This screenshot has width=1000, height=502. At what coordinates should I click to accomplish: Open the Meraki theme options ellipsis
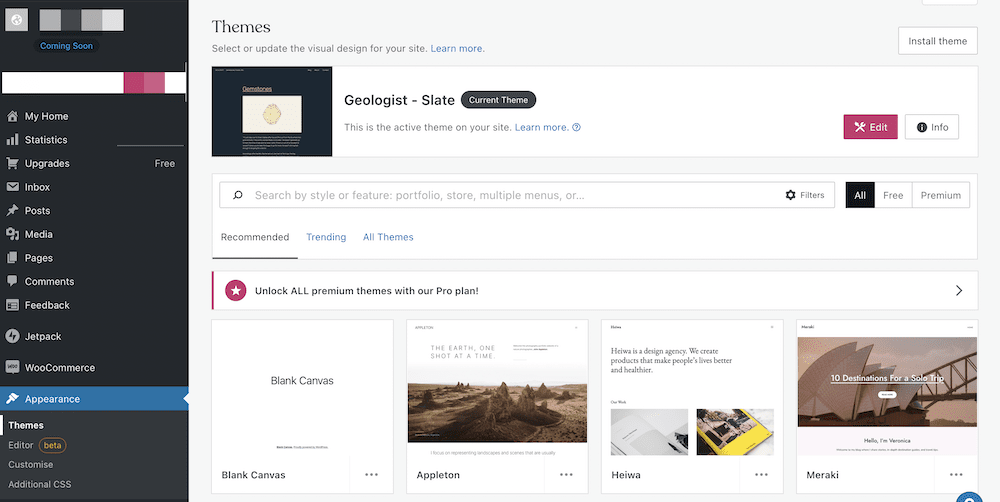click(956, 475)
